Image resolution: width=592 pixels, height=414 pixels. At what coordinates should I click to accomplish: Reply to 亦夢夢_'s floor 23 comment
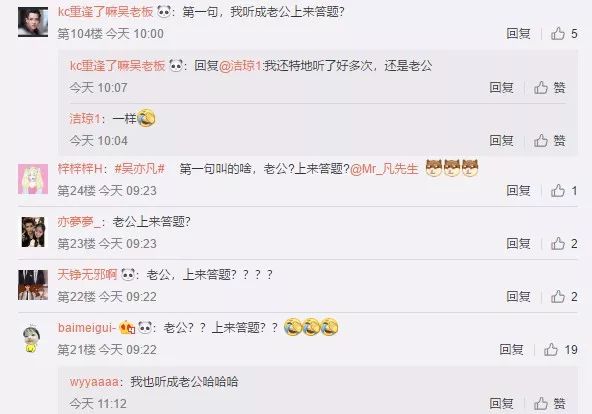click(518, 243)
